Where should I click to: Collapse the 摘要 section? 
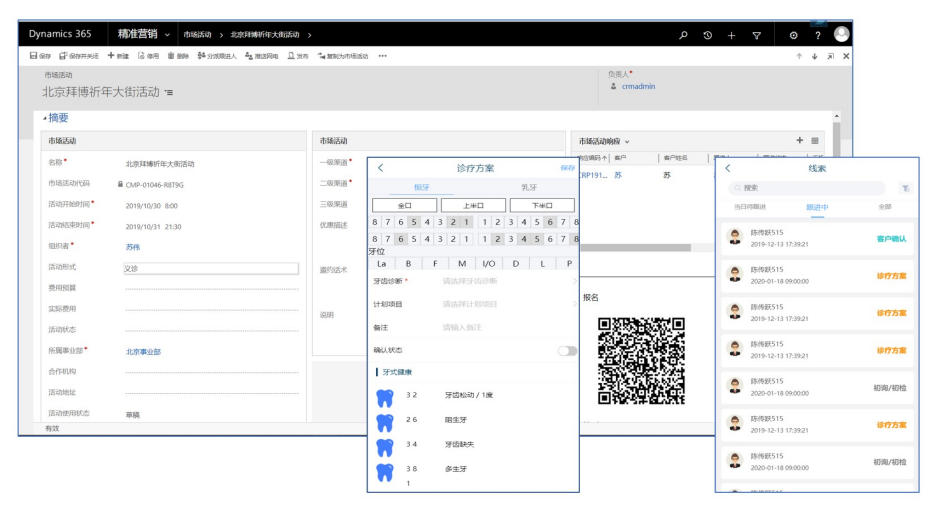click(x=55, y=117)
